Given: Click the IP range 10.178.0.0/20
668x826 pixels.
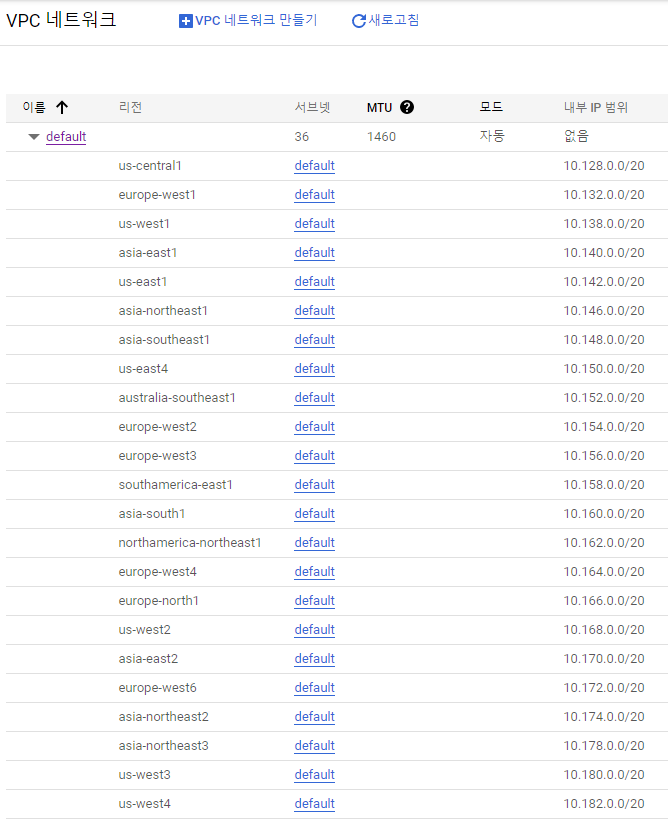Looking at the screenshot, I should click(x=604, y=745).
